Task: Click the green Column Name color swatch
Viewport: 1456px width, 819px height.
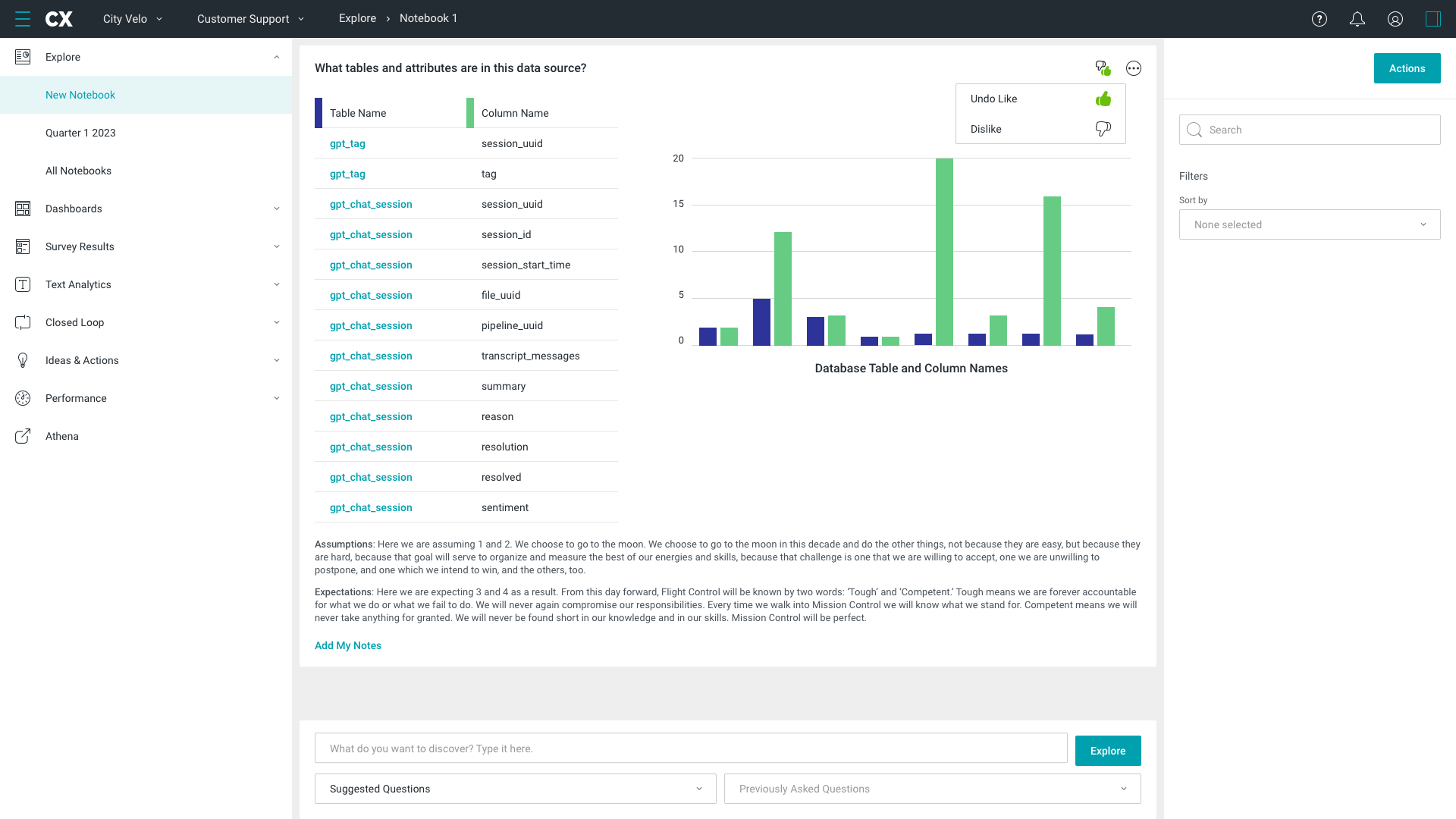Action: 470,113
